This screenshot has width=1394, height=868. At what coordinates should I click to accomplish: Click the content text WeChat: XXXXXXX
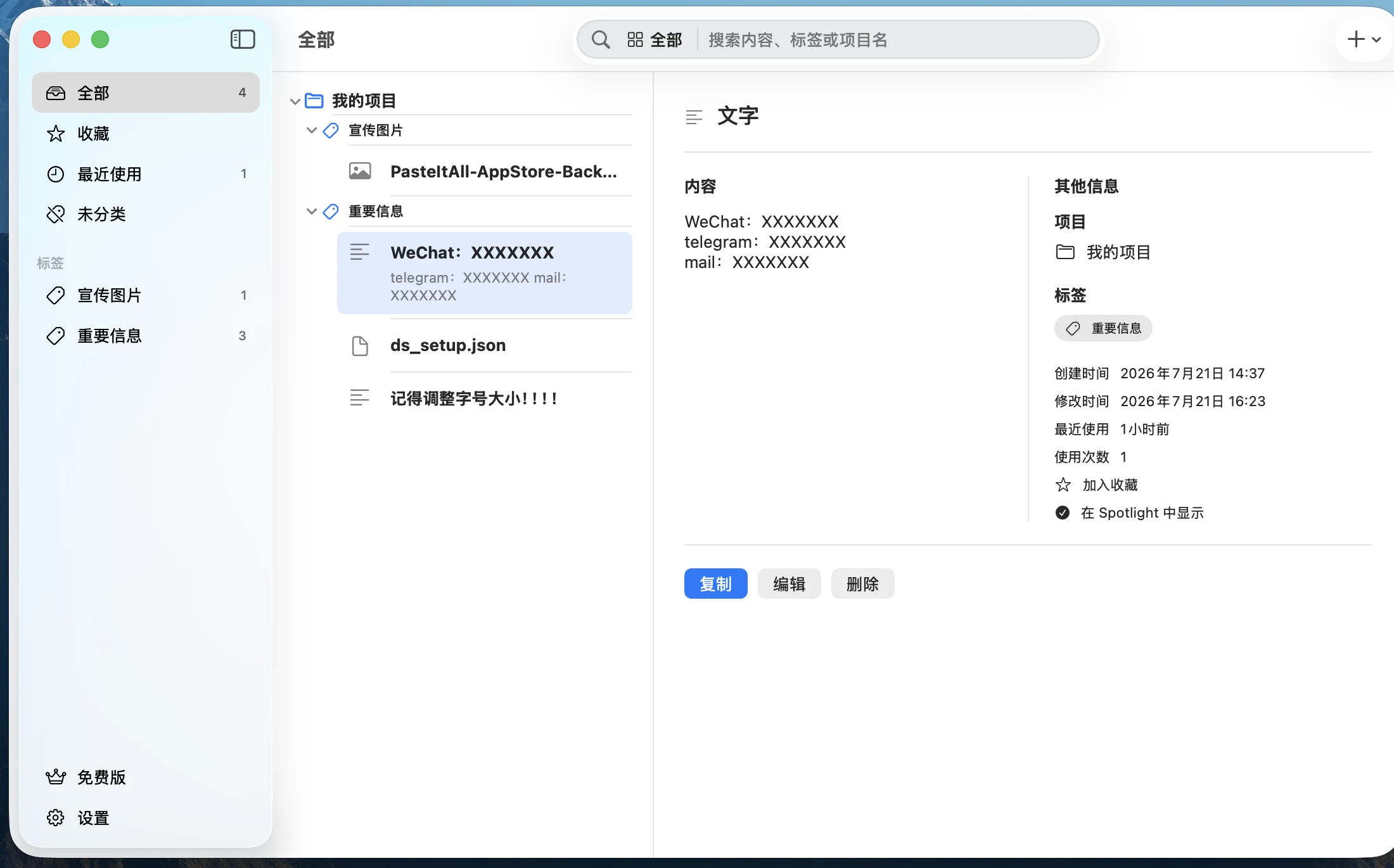point(762,222)
